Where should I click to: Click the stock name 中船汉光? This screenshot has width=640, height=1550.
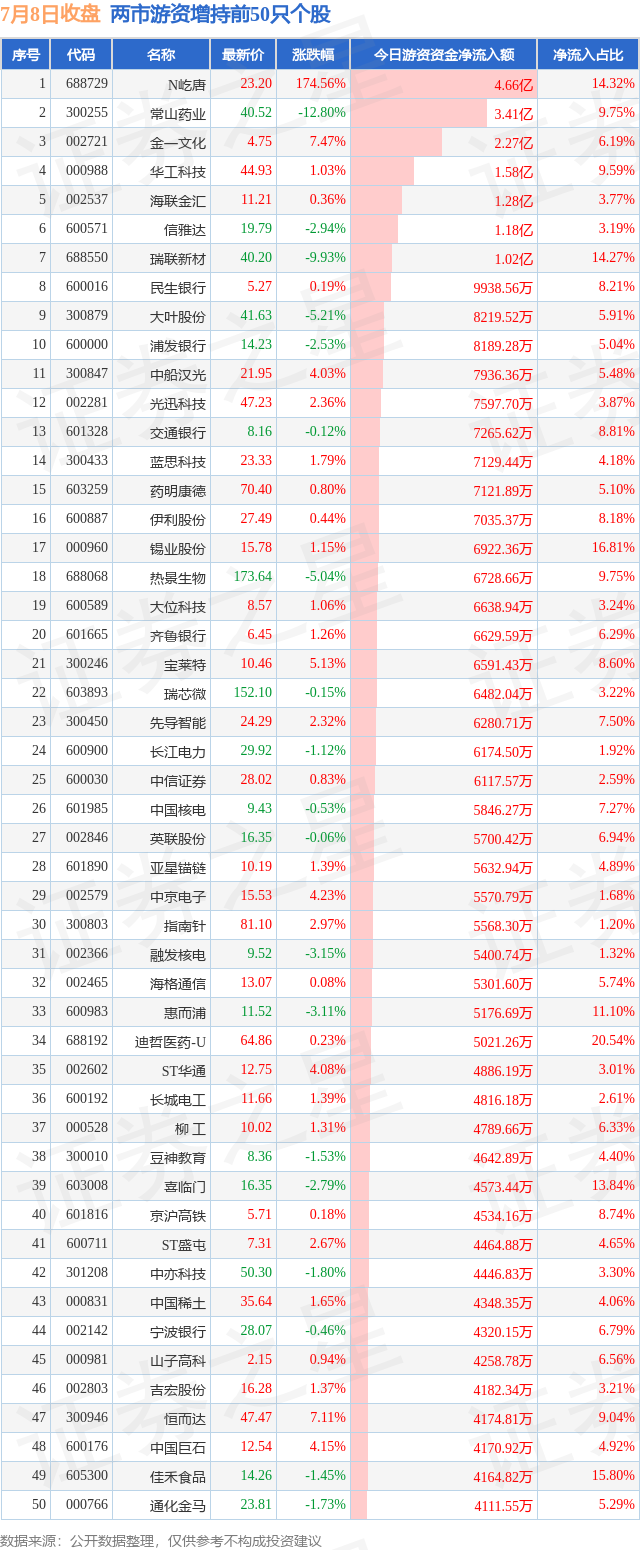178,374
